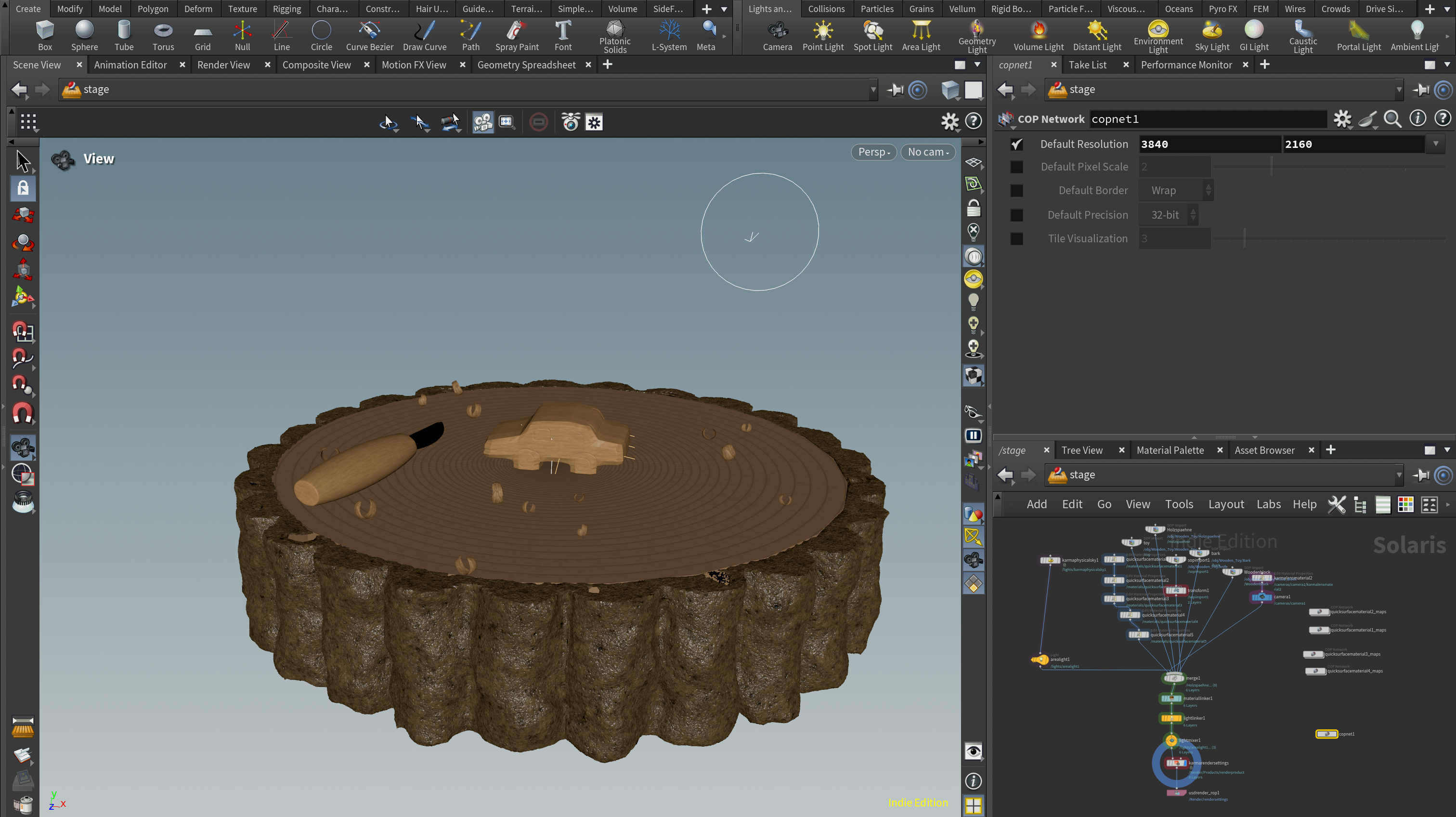Click the copnet1 node name field

click(x=1207, y=119)
